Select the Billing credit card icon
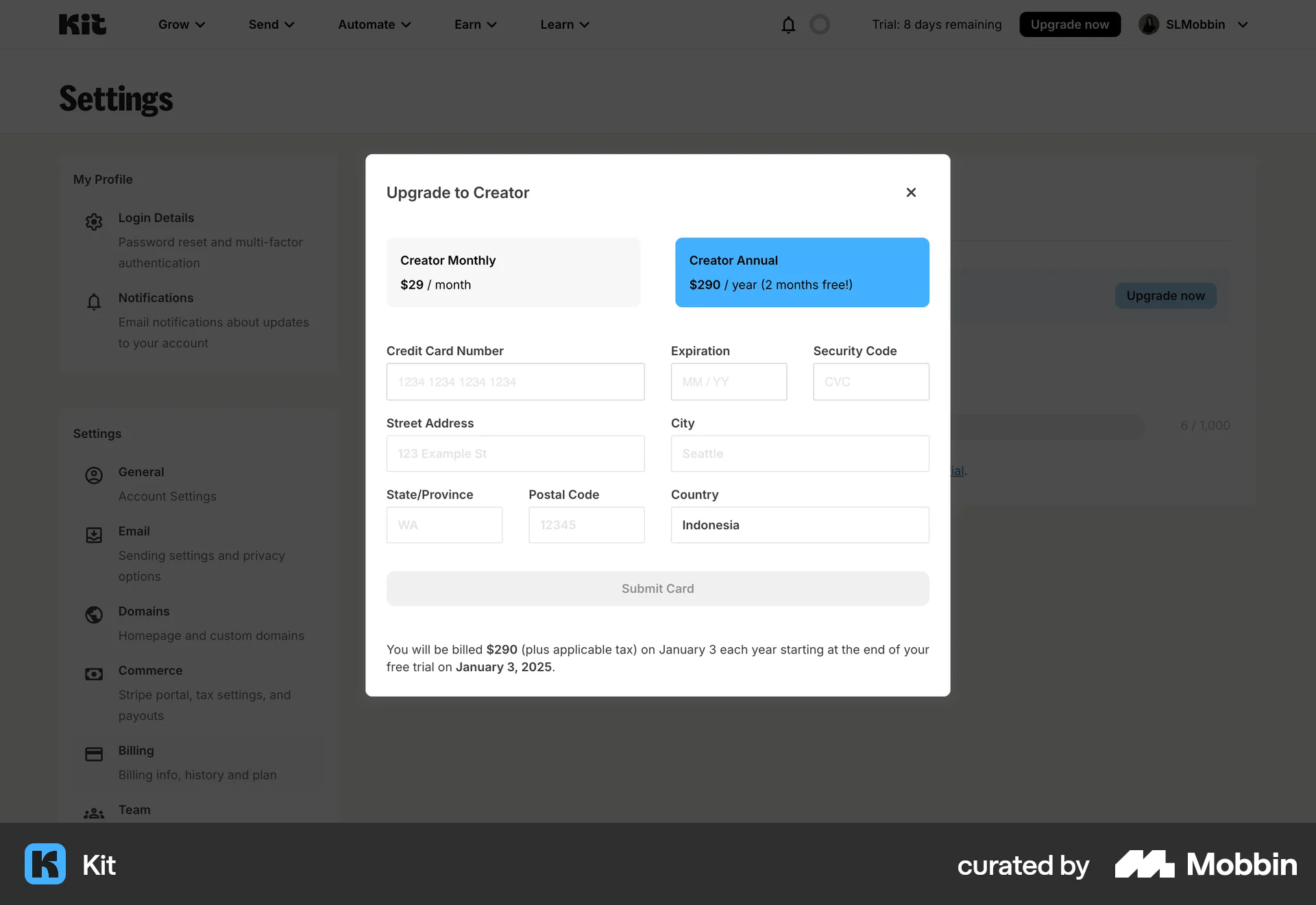 [x=93, y=754]
